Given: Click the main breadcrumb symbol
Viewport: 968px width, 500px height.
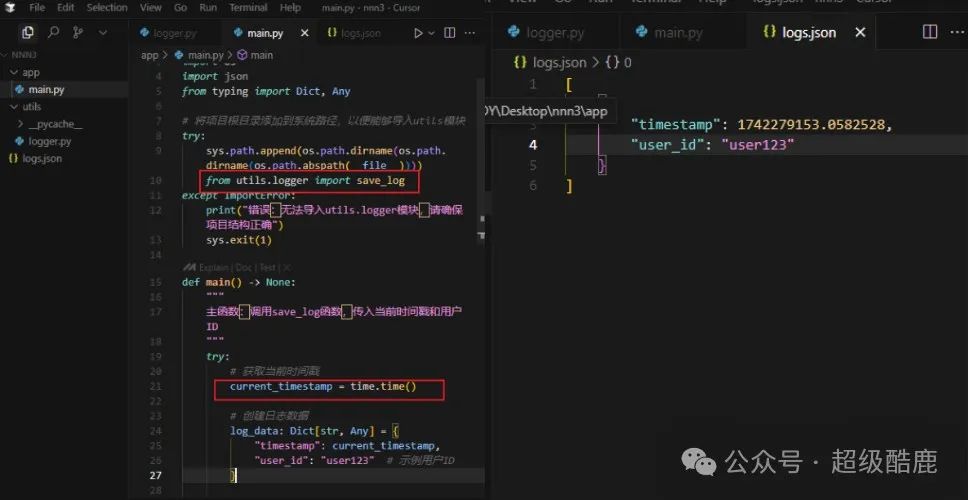Looking at the screenshot, I should click(x=261, y=55).
